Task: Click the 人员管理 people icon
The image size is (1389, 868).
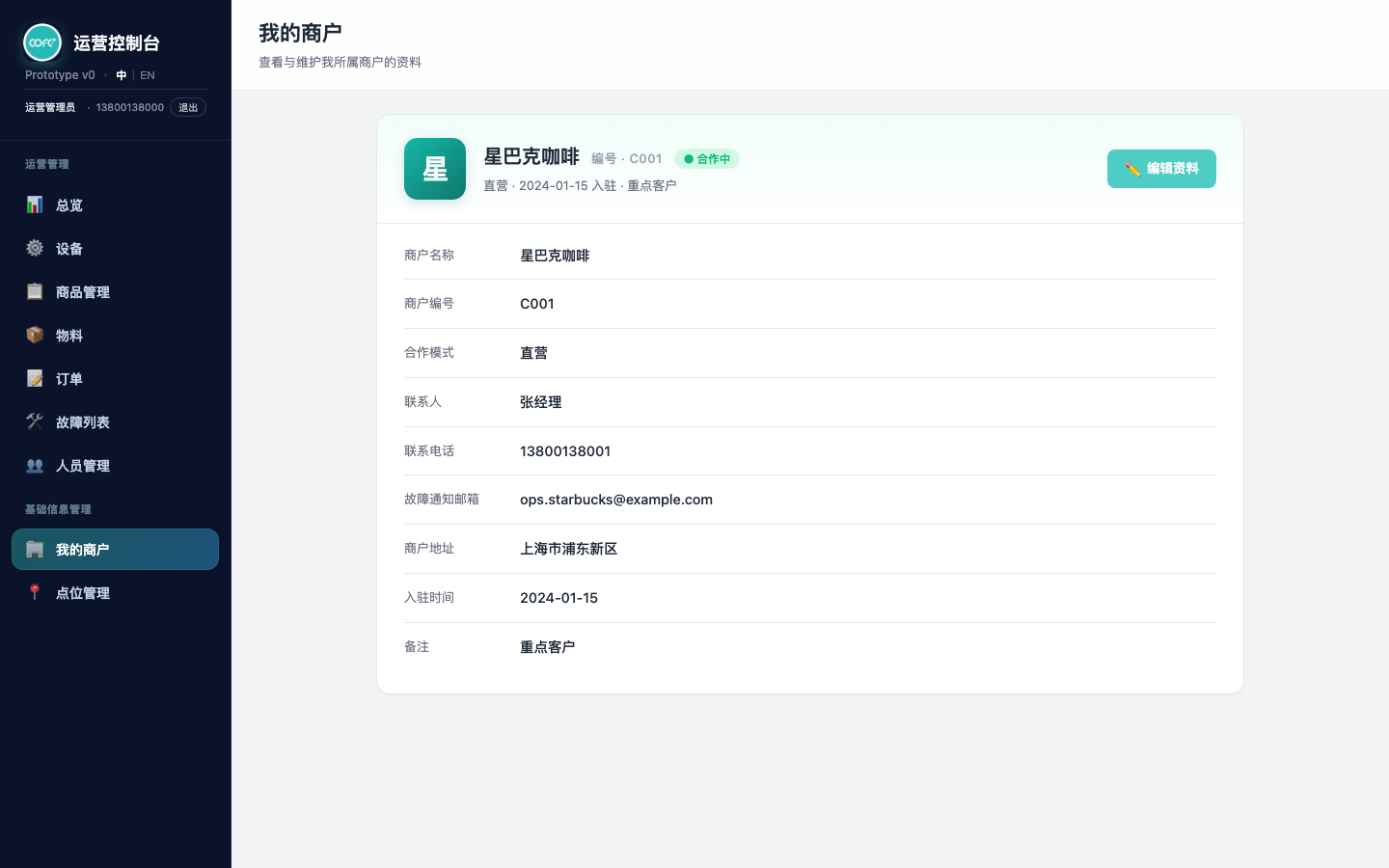Action: coord(35,465)
